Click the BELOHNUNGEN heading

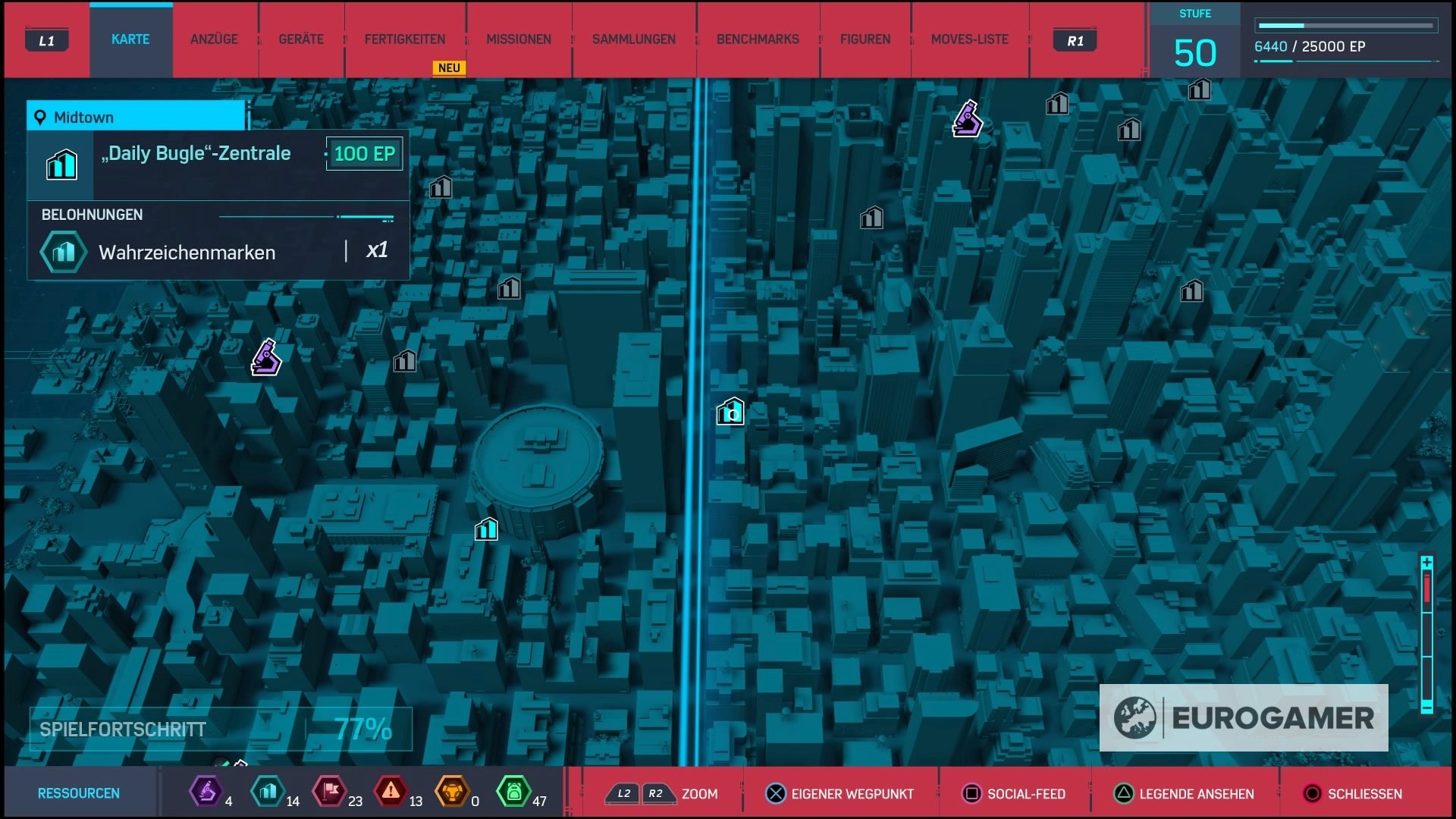tap(92, 215)
